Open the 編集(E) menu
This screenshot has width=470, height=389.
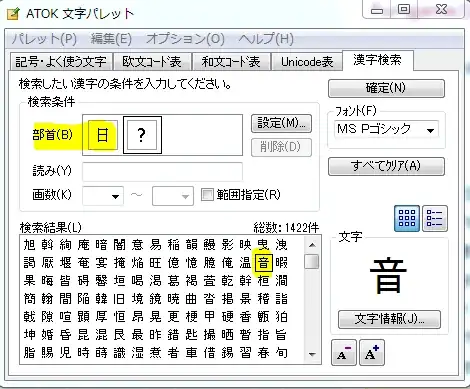(x=111, y=39)
